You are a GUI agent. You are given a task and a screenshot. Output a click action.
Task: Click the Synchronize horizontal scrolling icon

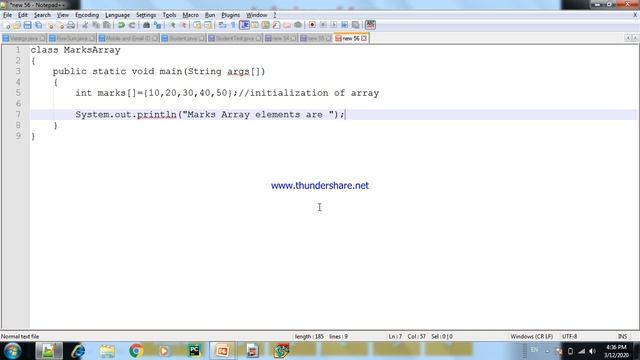tap(208, 25)
